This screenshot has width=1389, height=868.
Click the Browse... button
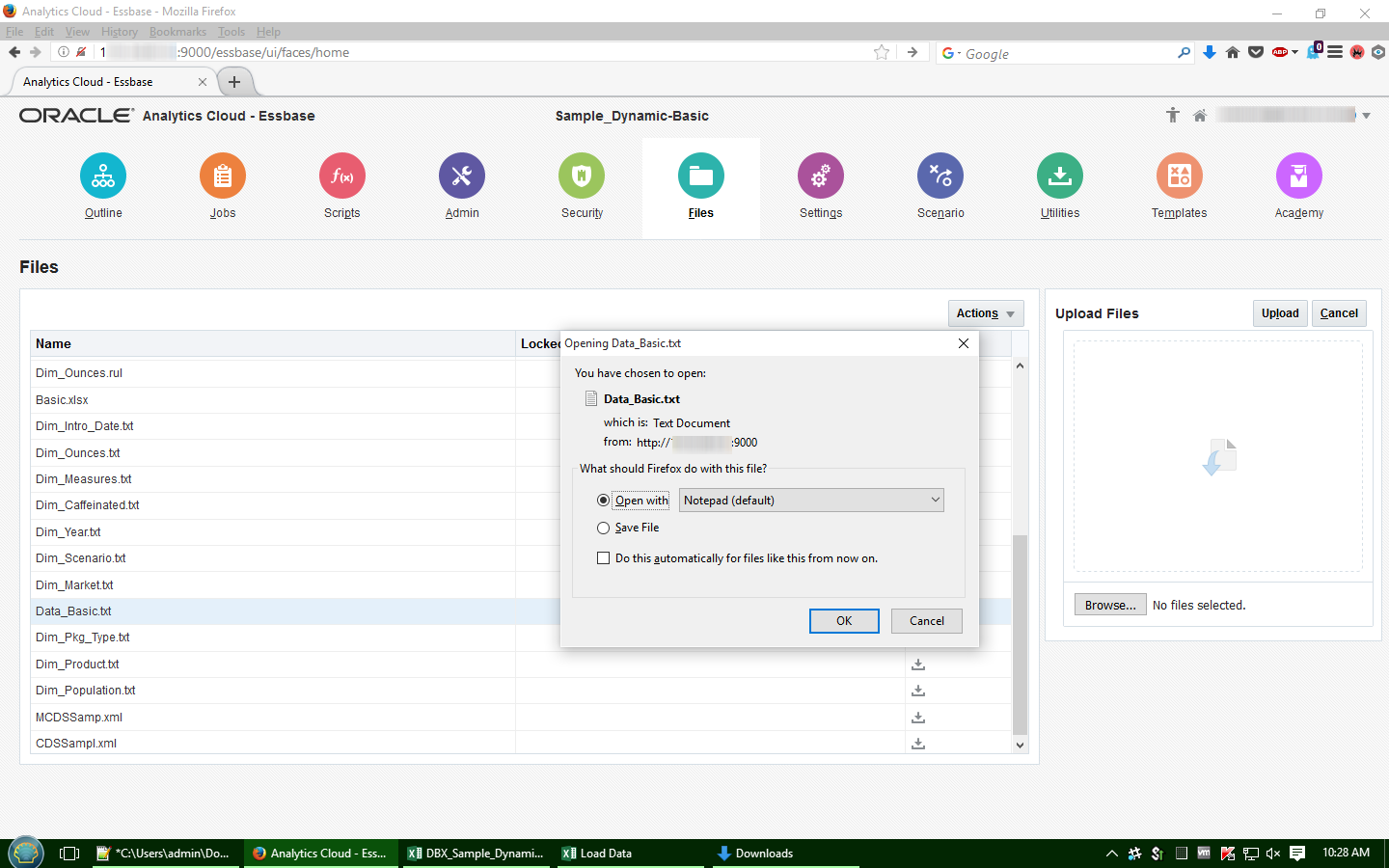coord(1110,605)
